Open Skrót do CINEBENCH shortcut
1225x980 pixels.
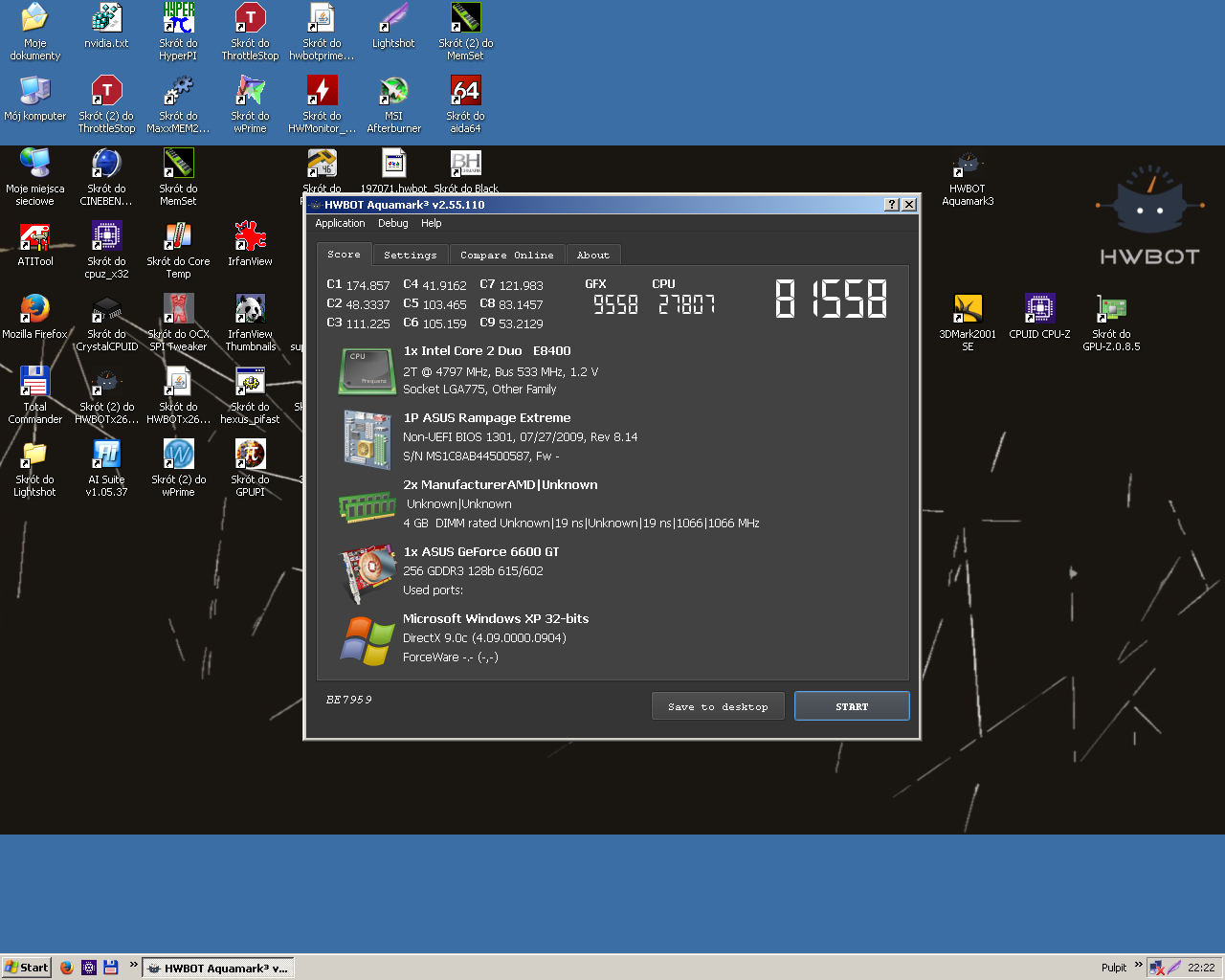[106, 177]
